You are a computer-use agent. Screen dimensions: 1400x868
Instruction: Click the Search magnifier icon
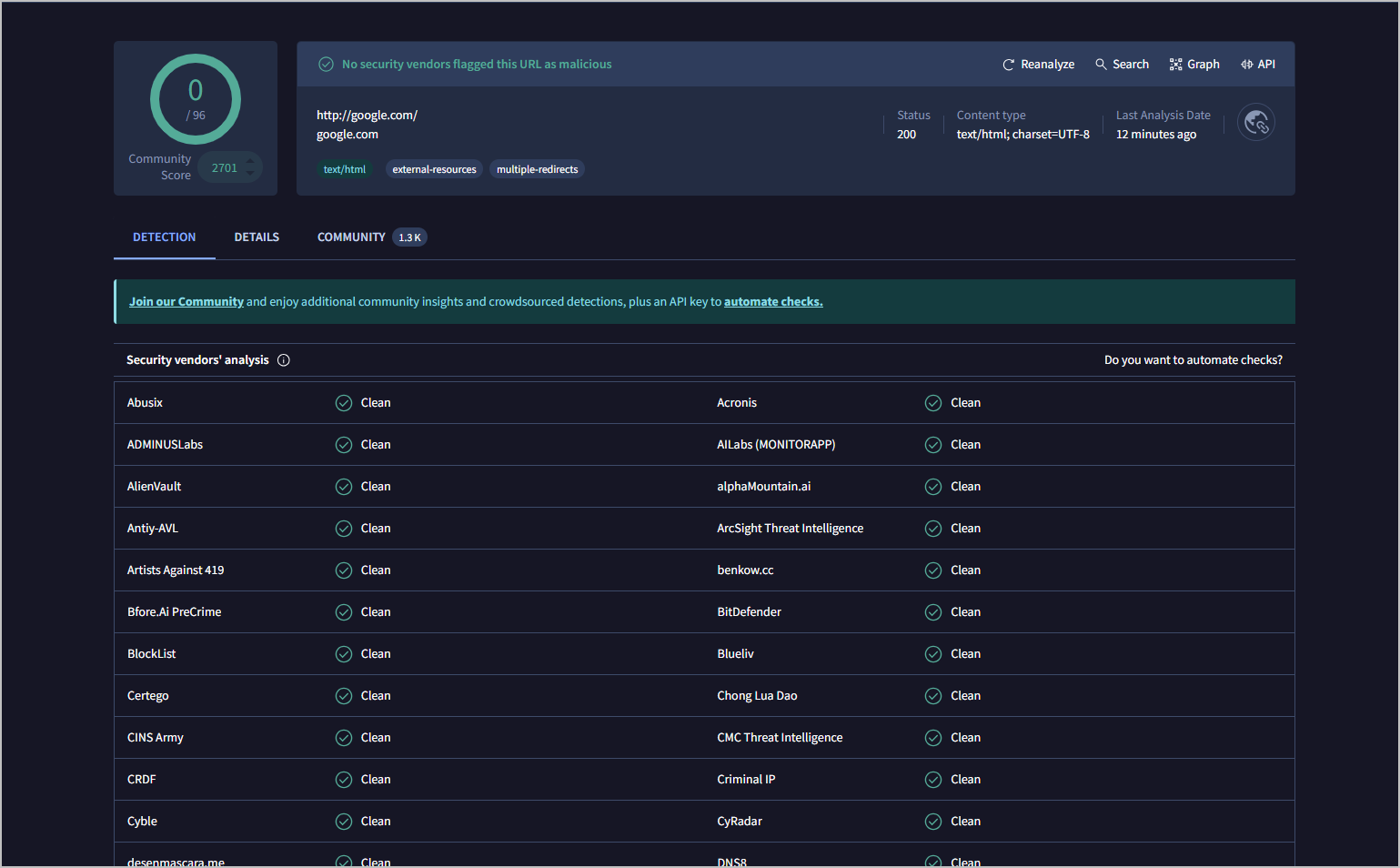[x=1101, y=65]
